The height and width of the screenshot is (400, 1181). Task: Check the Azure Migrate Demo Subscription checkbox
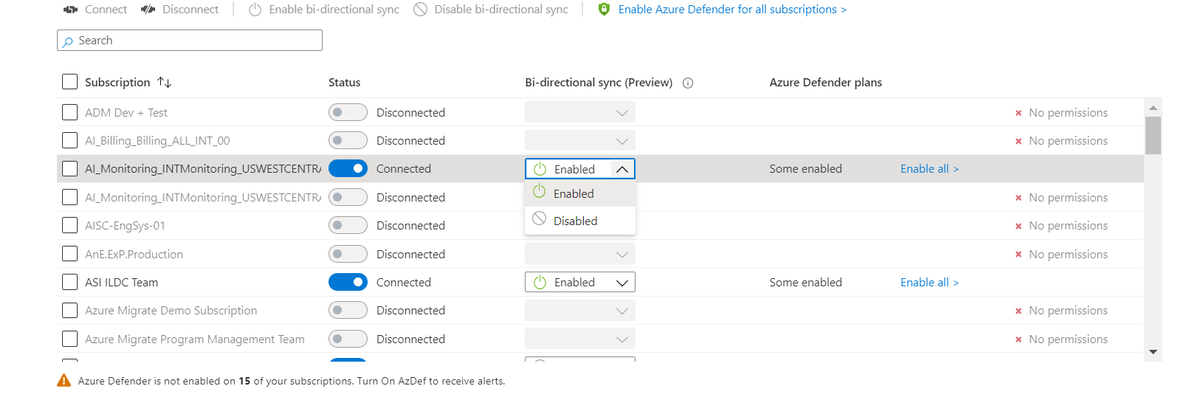(69, 310)
